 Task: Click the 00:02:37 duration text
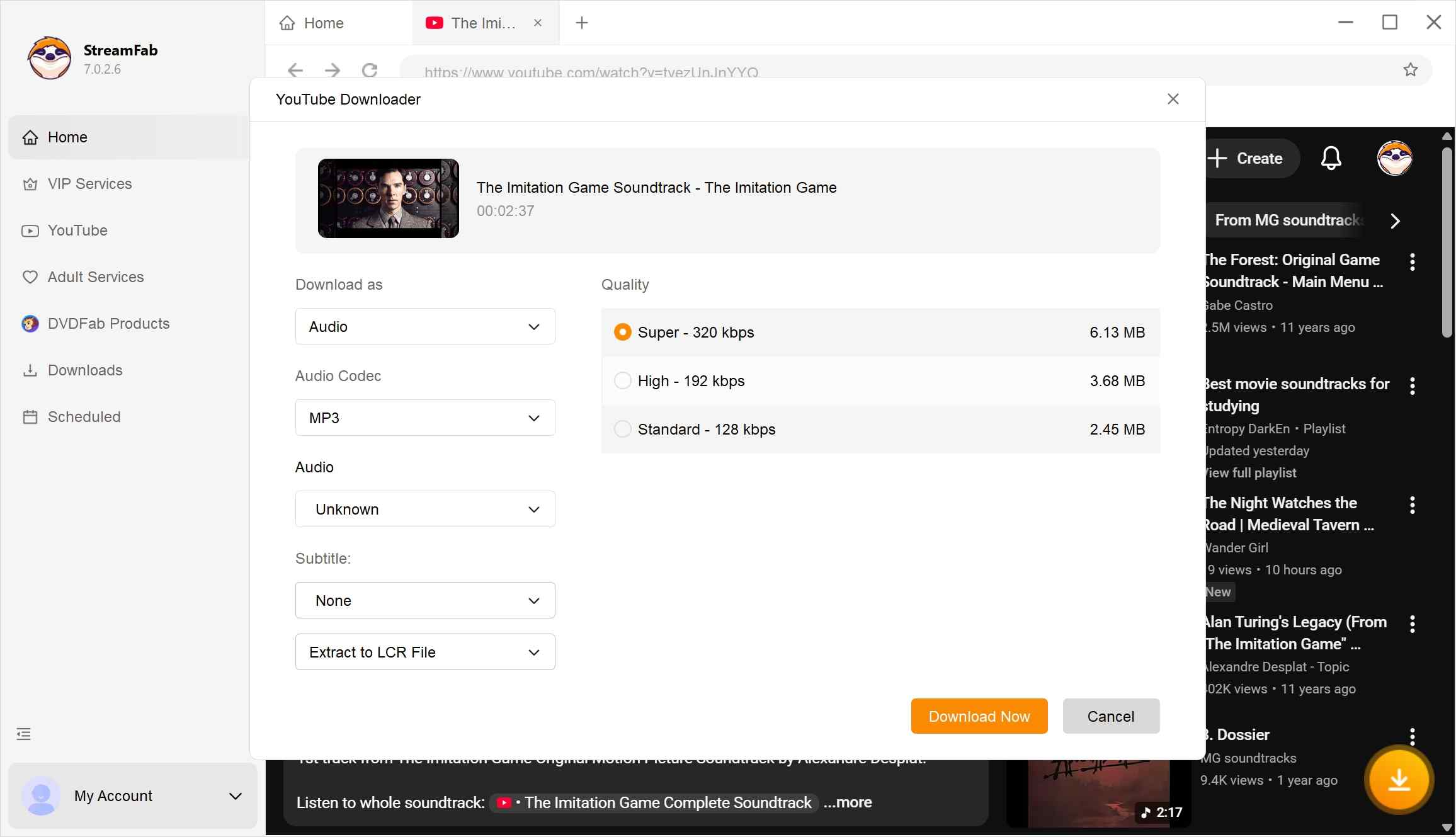click(505, 211)
